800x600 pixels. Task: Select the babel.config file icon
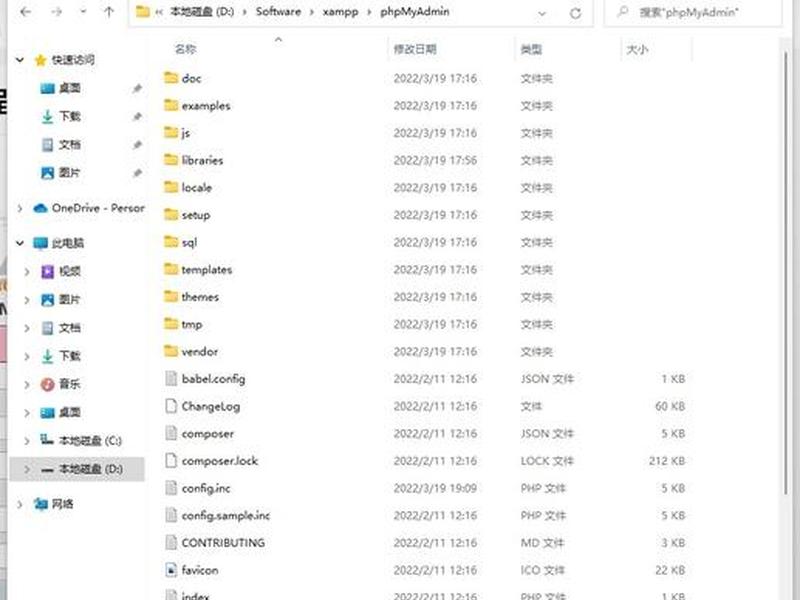pos(171,379)
